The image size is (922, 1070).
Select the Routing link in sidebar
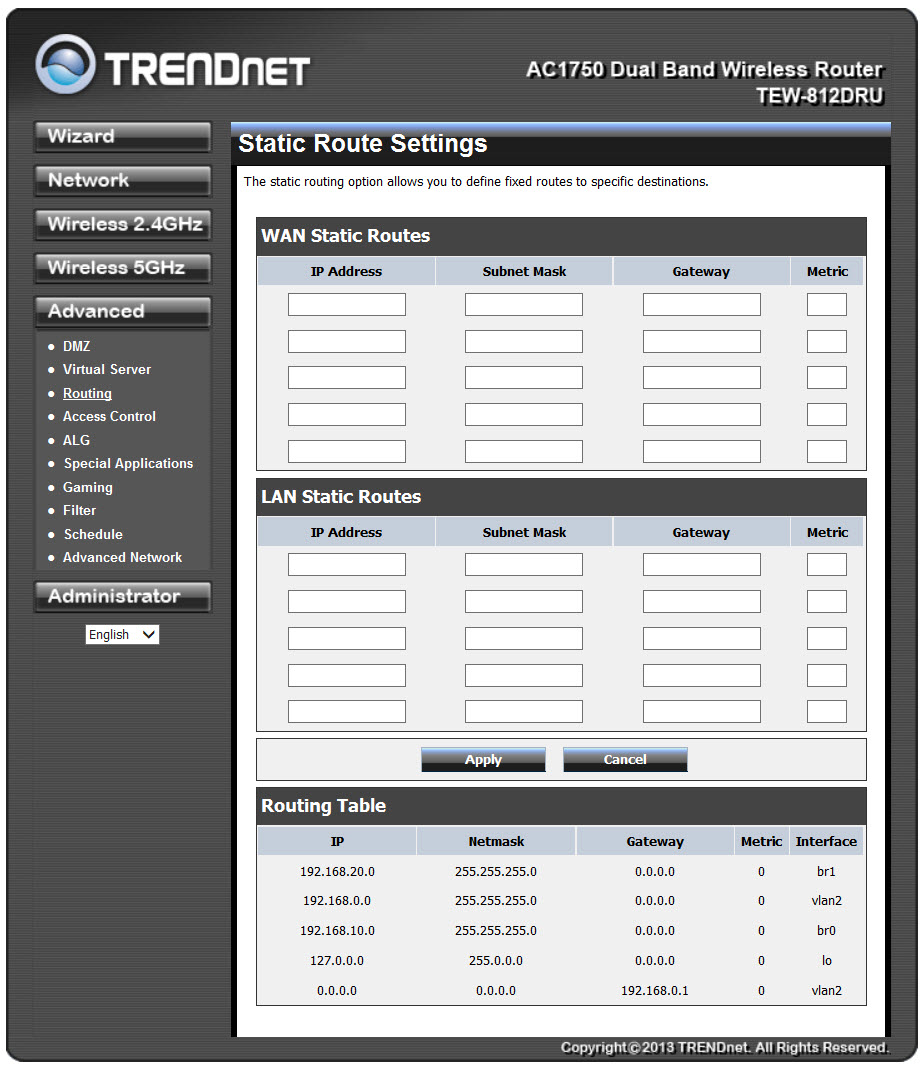pos(87,393)
